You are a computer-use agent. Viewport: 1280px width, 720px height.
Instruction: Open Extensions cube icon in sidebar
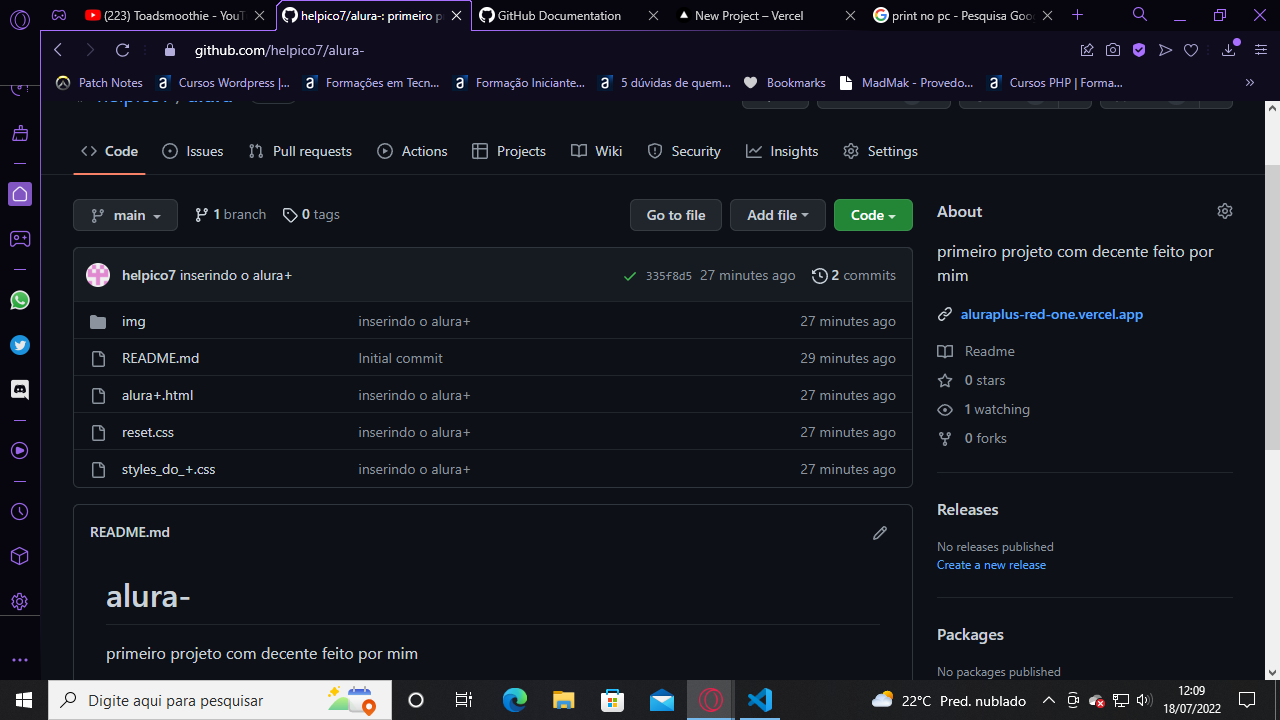(x=20, y=556)
